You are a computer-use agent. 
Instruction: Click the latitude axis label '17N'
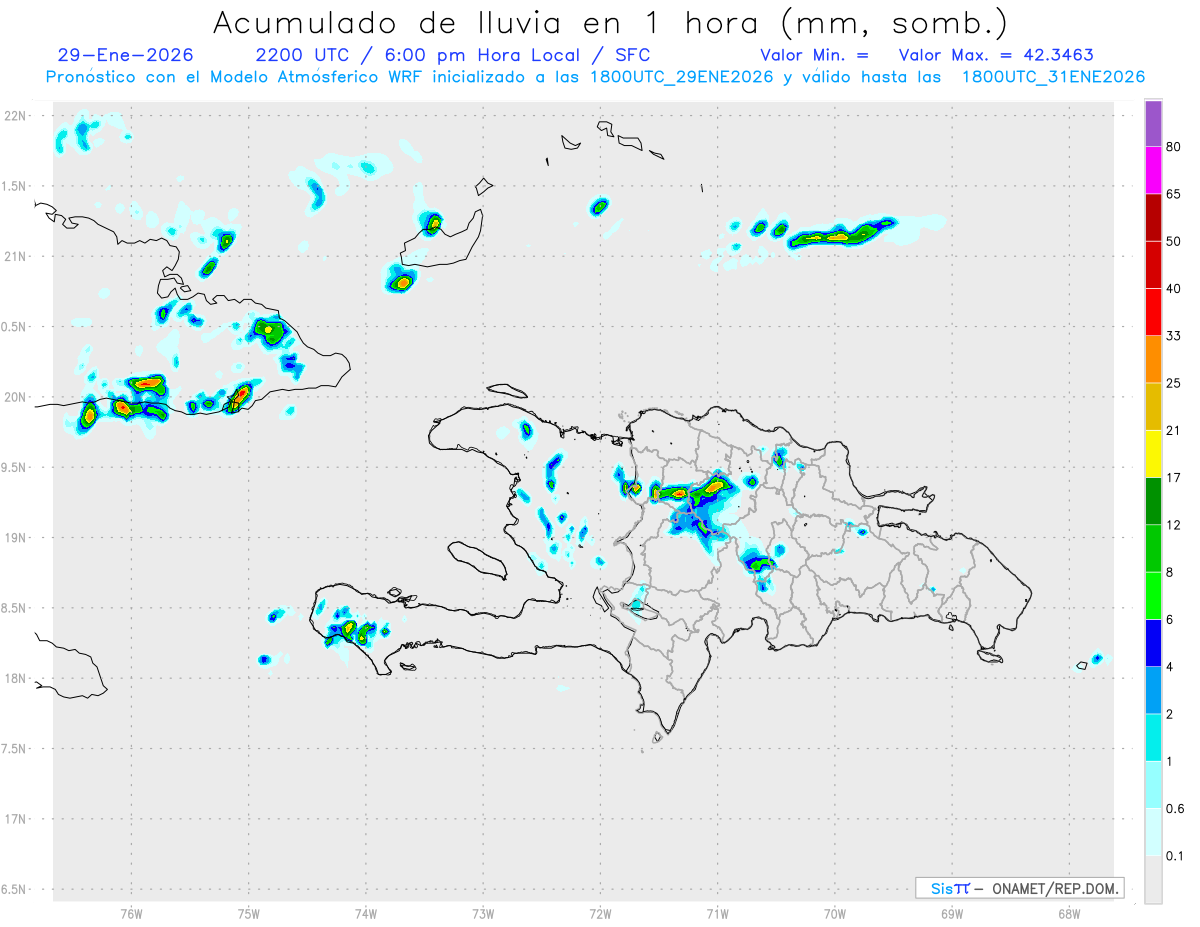(17, 819)
